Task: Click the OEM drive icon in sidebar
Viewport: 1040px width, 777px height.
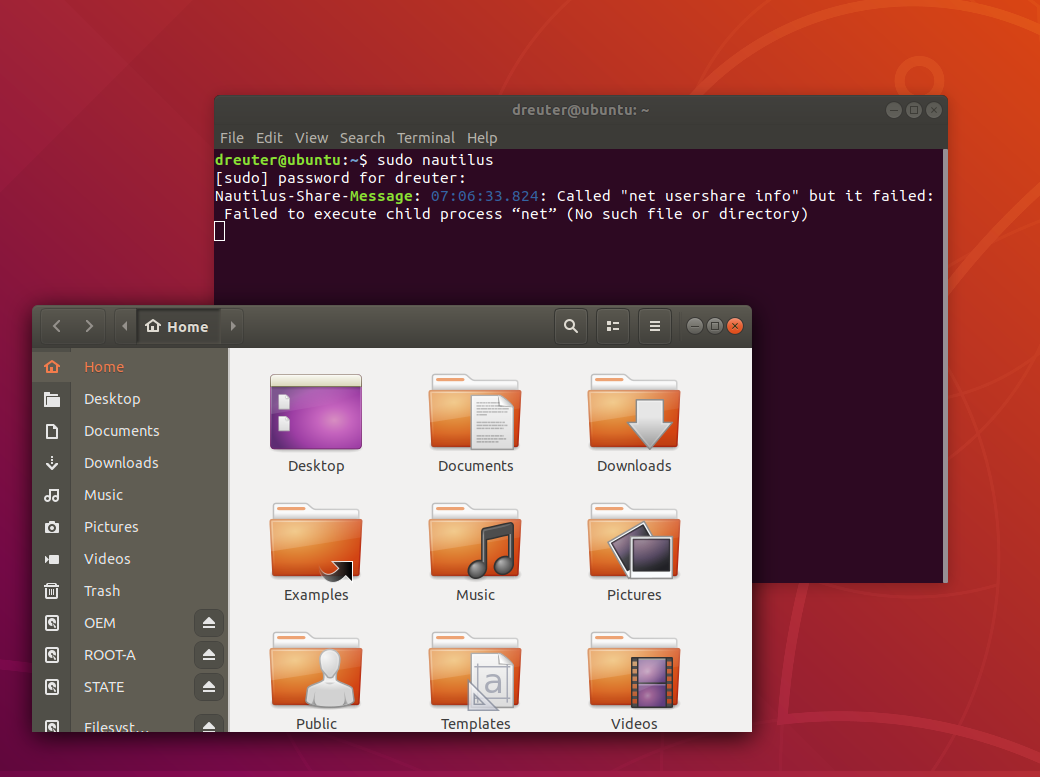Action: tap(52, 623)
